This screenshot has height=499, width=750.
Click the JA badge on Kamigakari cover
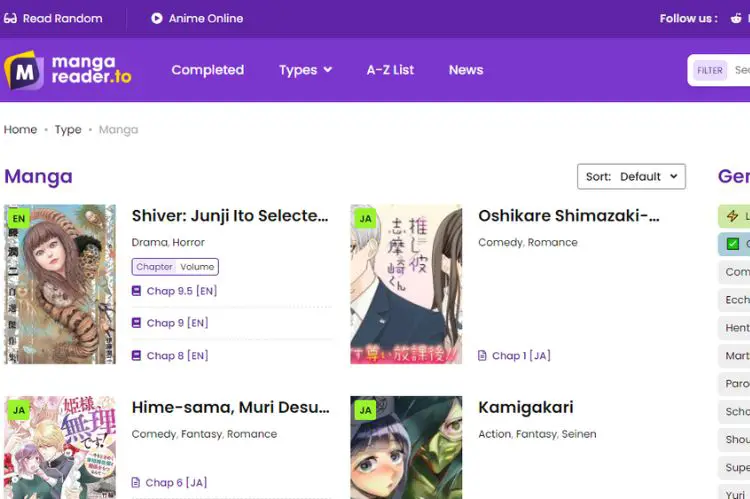point(365,410)
